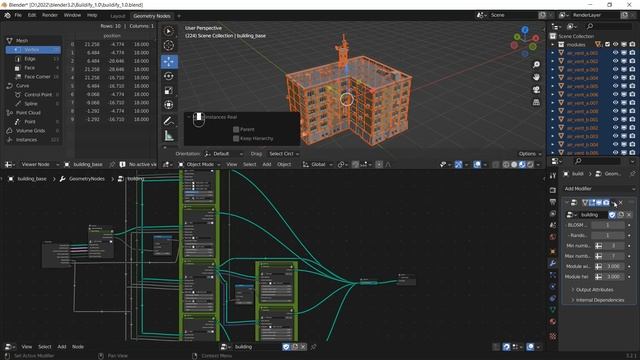Open the Object properties tab
Viewport: 640px width, 360px height.
tap(553, 251)
